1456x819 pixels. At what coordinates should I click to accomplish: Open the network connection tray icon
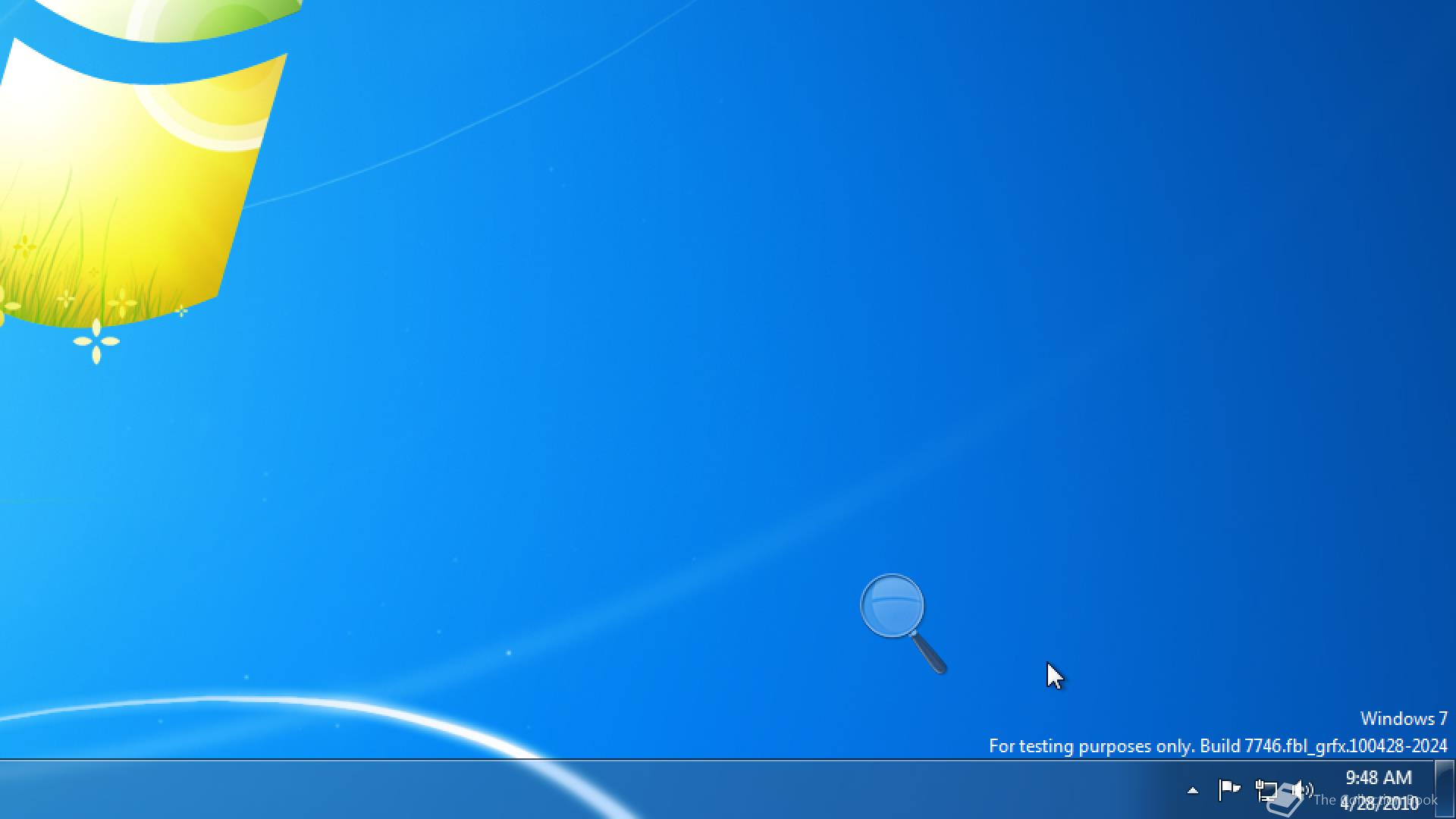(x=1266, y=790)
